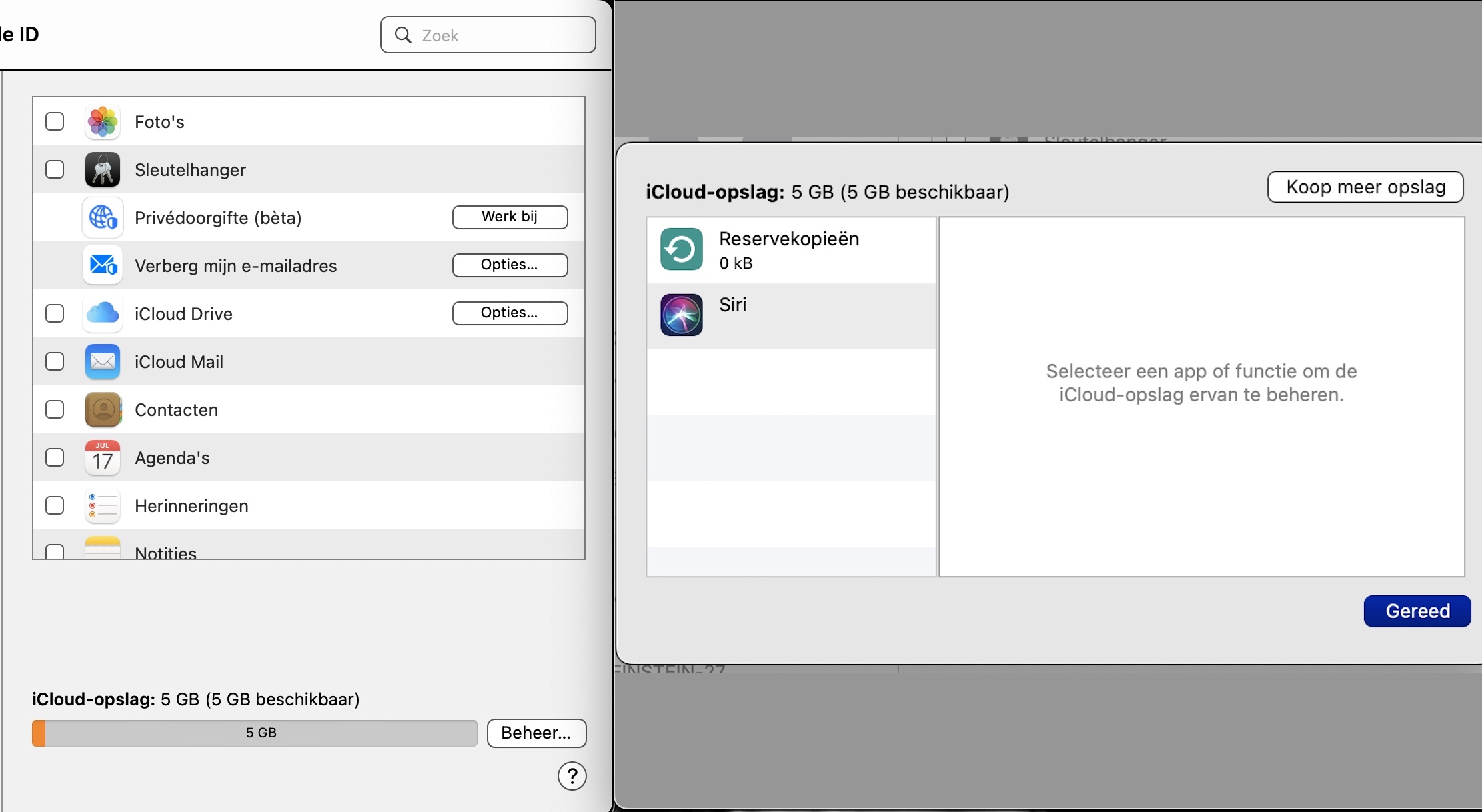Click the iCloud Mail envelope icon
The width and height of the screenshot is (1482, 812).
point(103,361)
